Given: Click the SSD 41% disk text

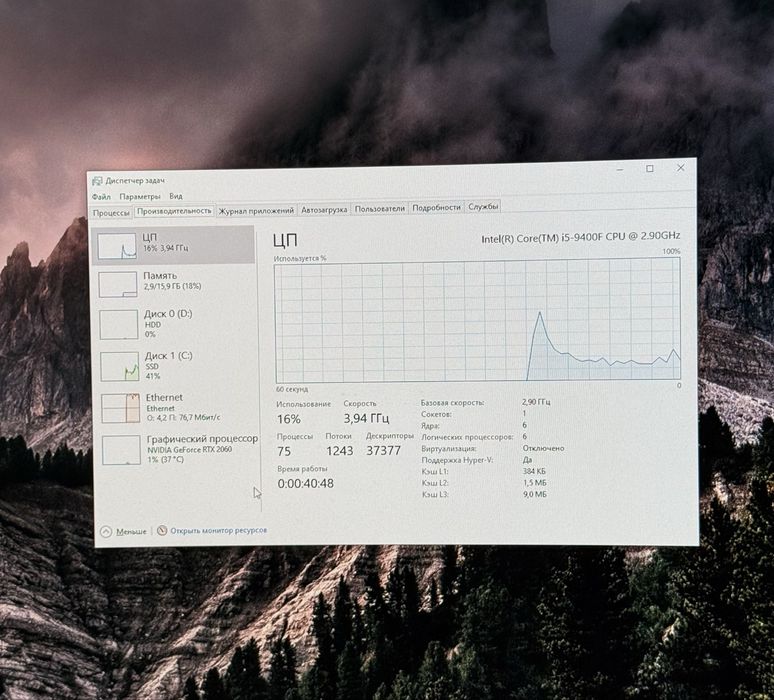Looking at the screenshot, I should click(x=153, y=371).
